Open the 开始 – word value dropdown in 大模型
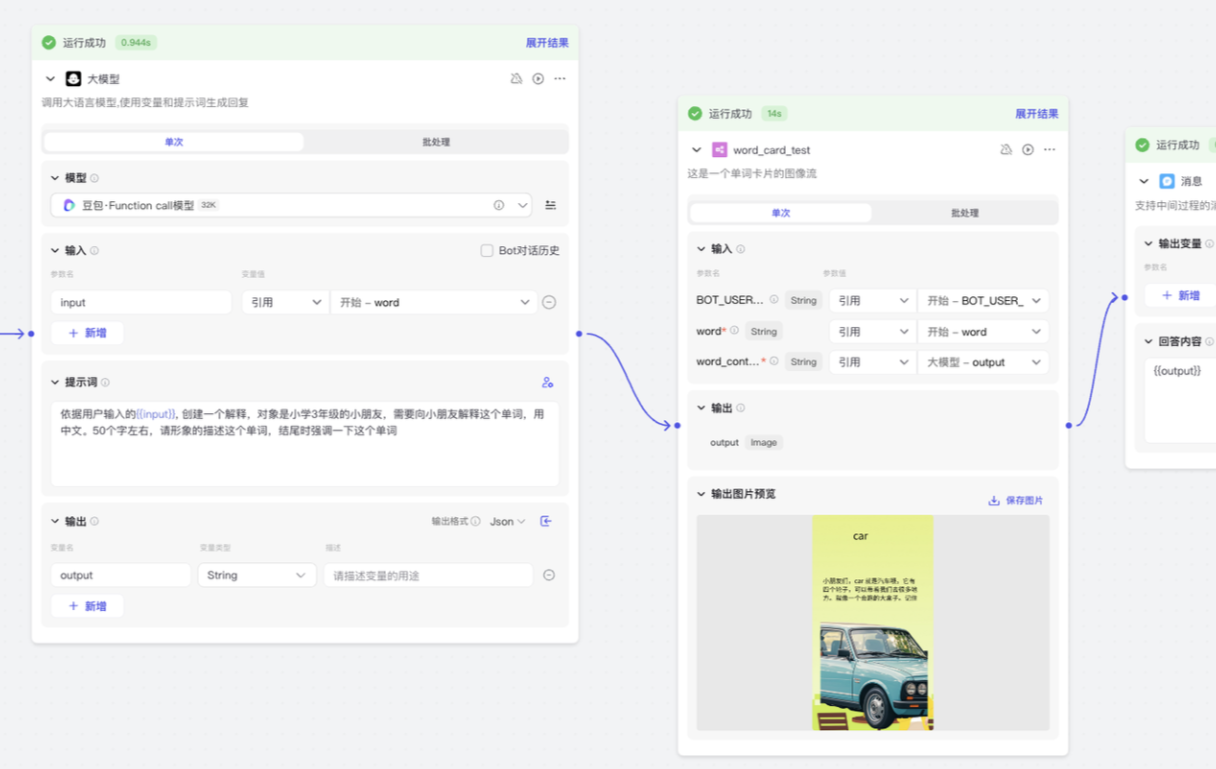 click(x=434, y=302)
